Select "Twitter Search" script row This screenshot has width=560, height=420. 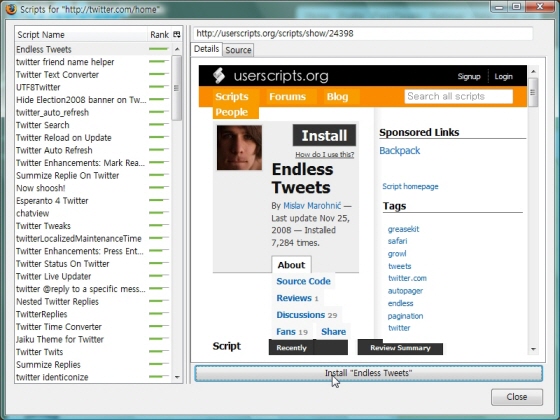(x=93, y=125)
